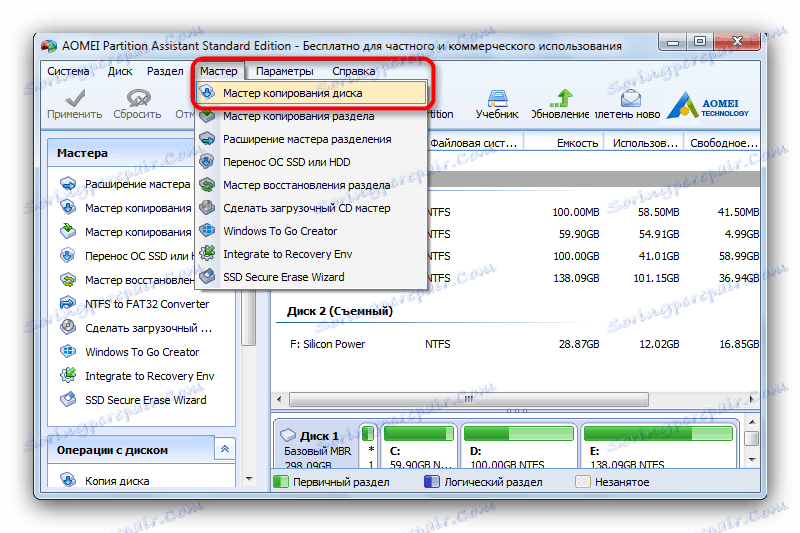This screenshot has height=533, width=800.
Task: Open sidebar SSD Secure Erase Wizard link
Action: tap(146, 400)
